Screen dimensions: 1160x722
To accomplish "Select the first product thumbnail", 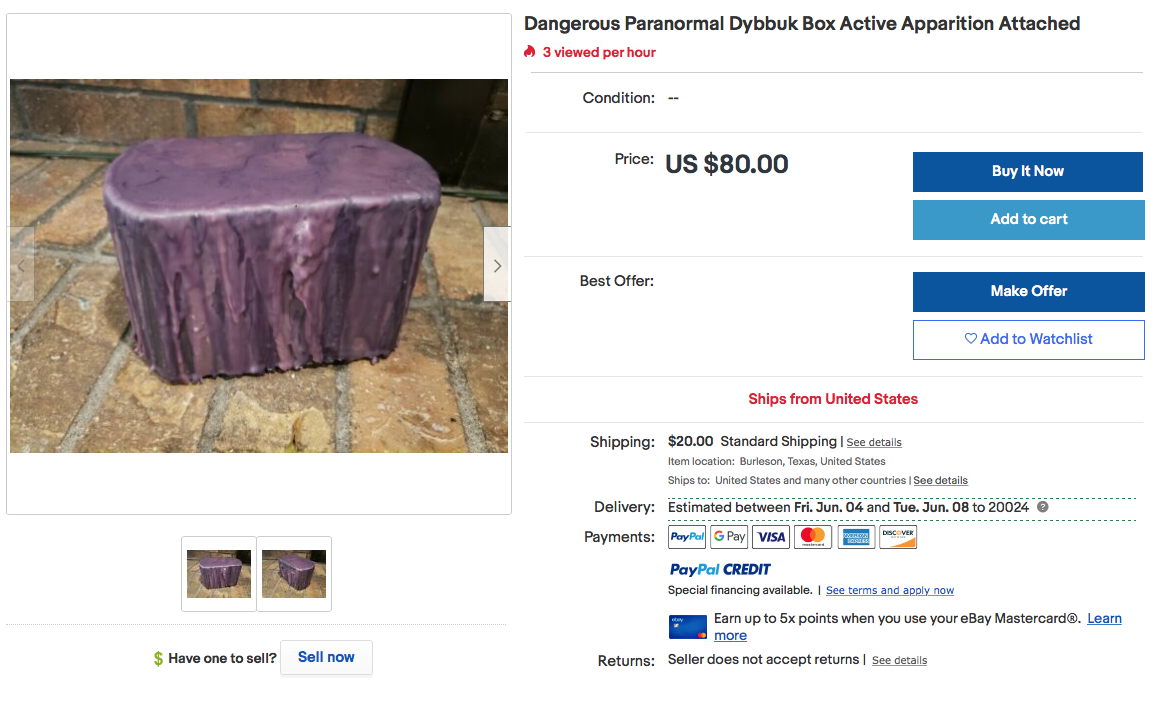I will click(219, 574).
